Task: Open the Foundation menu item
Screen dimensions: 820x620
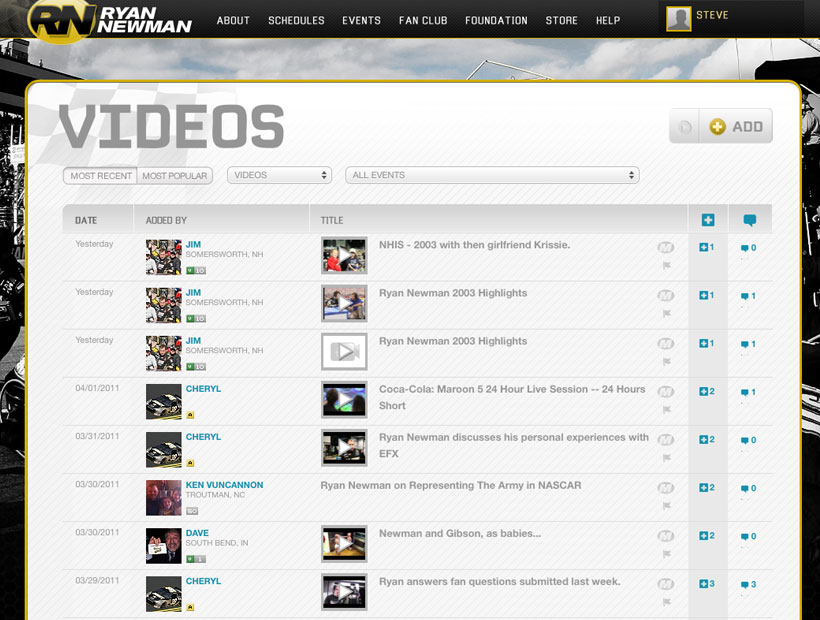Action: pyautogui.click(x=496, y=20)
